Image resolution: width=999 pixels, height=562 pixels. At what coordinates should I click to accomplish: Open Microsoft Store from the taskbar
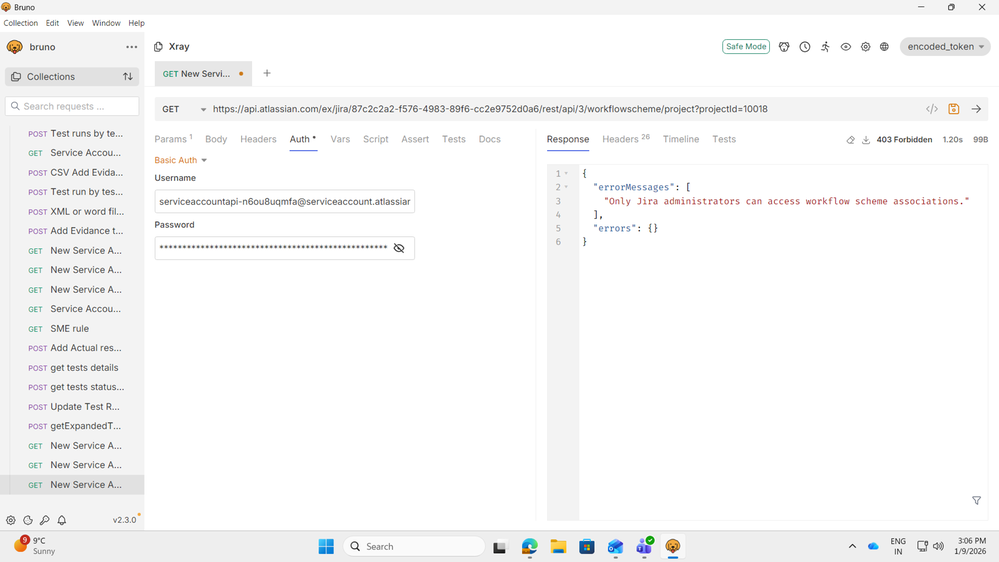[x=587, y=546]
